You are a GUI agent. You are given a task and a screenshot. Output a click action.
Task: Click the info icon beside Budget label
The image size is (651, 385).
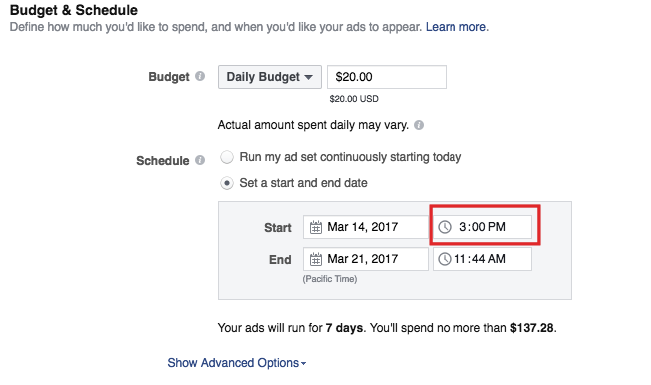[x=200, y=76]
